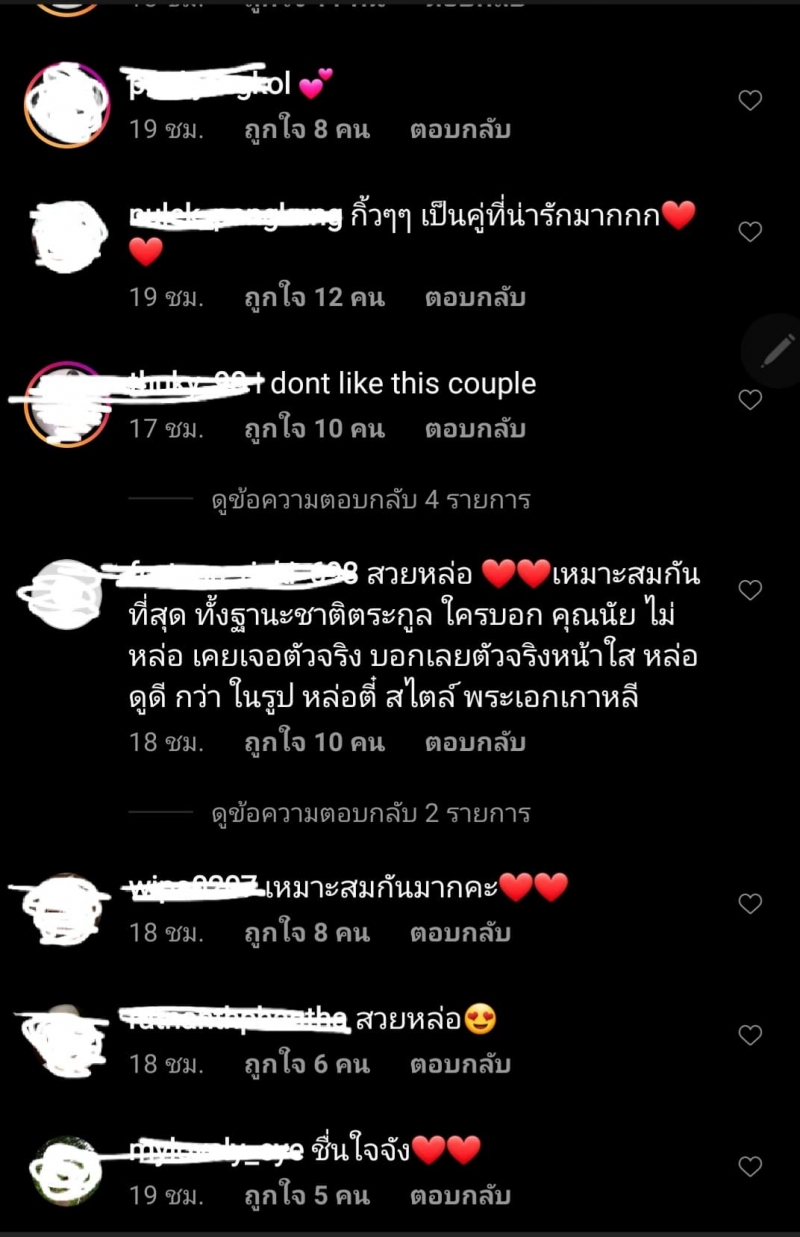The height and width of the screenshot is (1237, 800).
Task: View 'ถูกใจ 6 คน' likes list
Action: click(x=307, y=1065)
